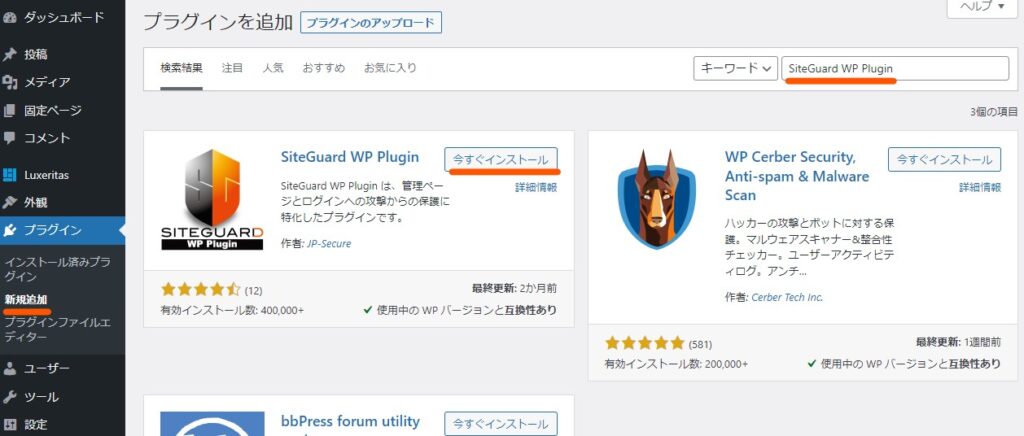Open the Tools wrench icon

point(9,397)
